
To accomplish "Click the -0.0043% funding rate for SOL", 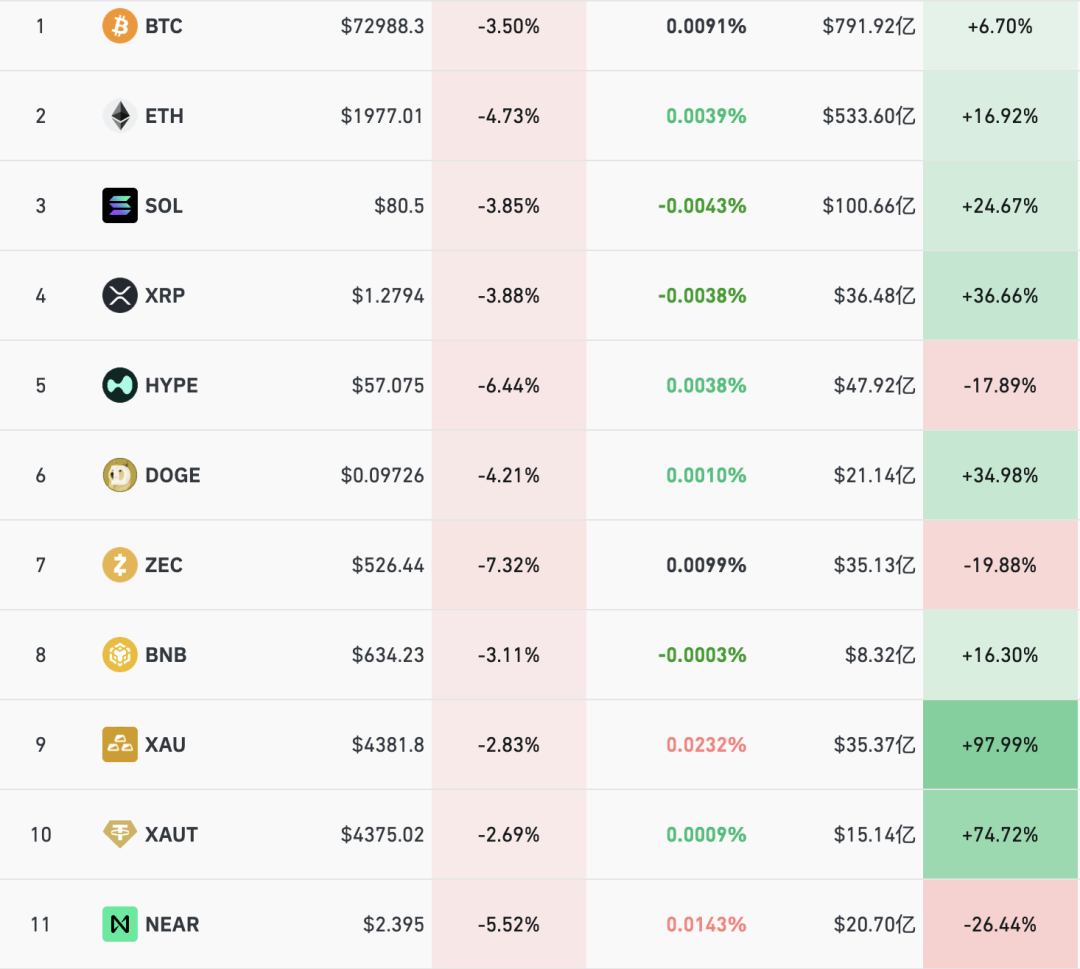I will pyautogui.click(x=702, y=205).
